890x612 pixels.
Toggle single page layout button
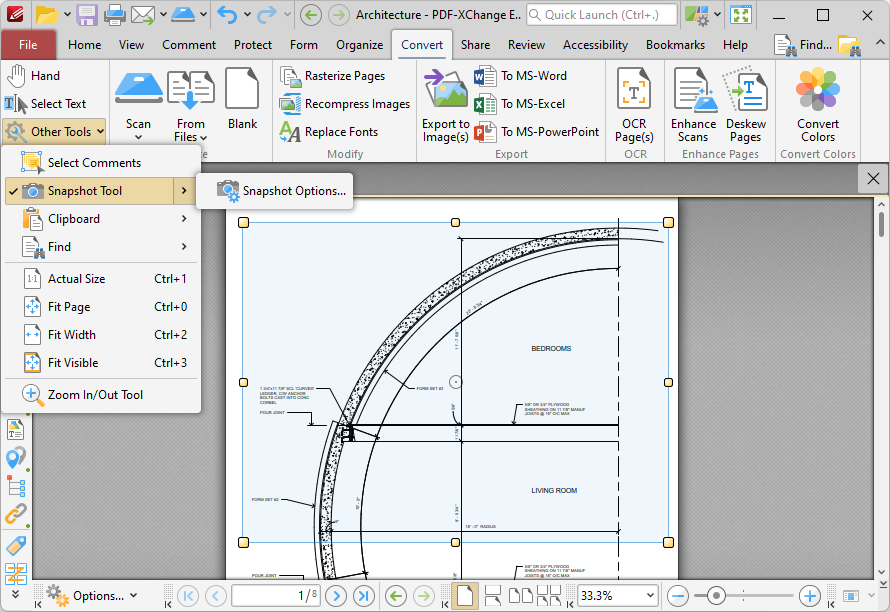(x=464, y=596)
